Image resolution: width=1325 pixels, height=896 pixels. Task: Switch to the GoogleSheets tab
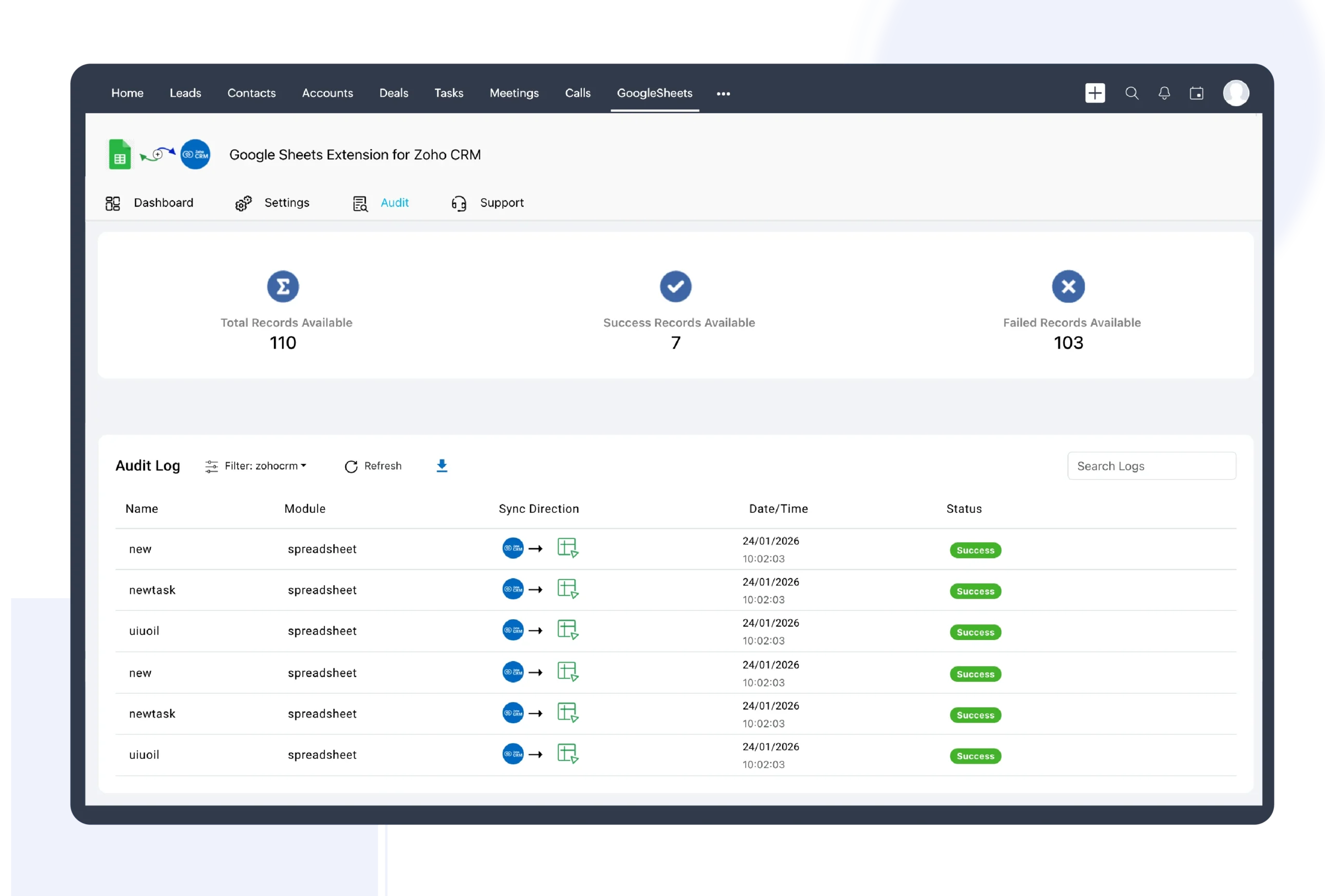[x=655, y=93]
